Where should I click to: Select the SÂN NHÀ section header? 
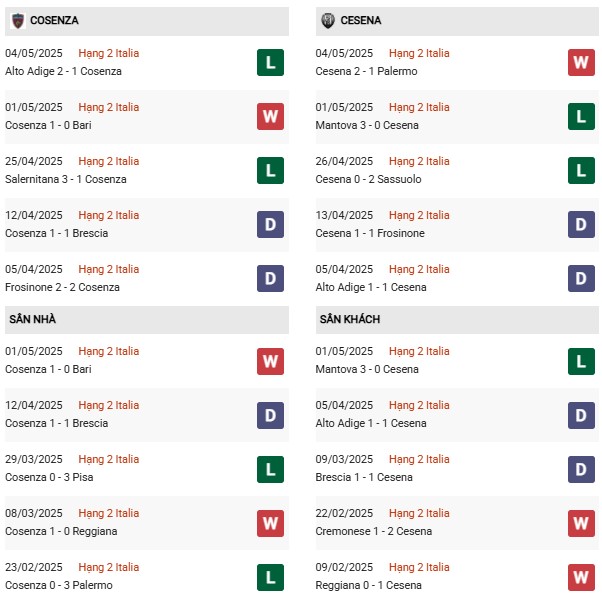point(147,320)
